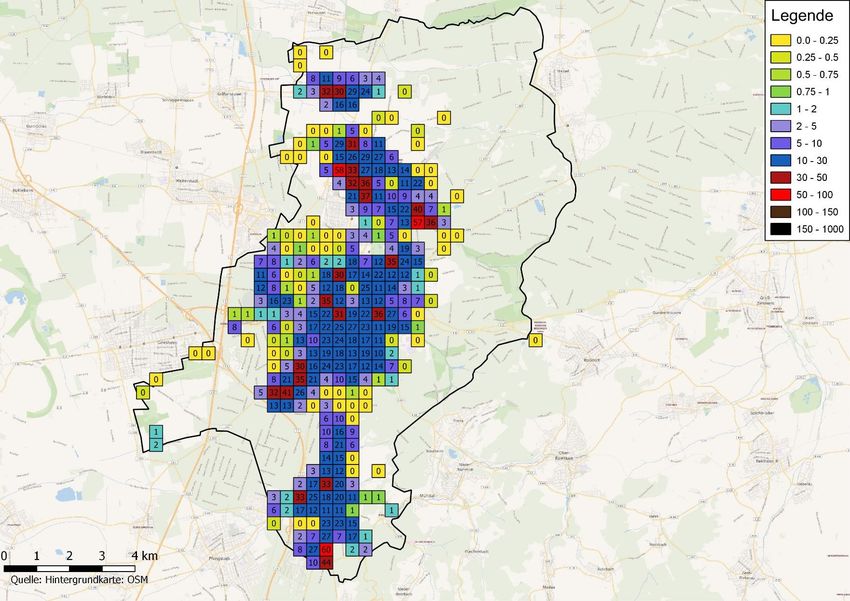Select the dark red cell labeled 41
Viewport: 850px width, 601px height.
pyautogui.click(x=287, y=393)
